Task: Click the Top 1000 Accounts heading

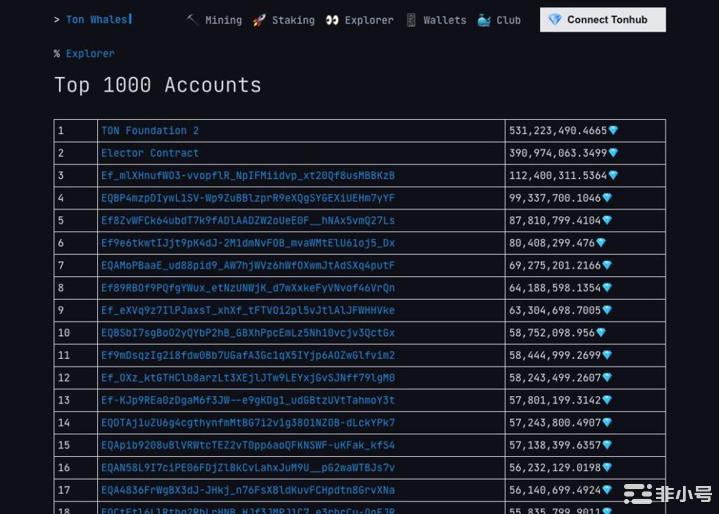Action: click(157, 85)
